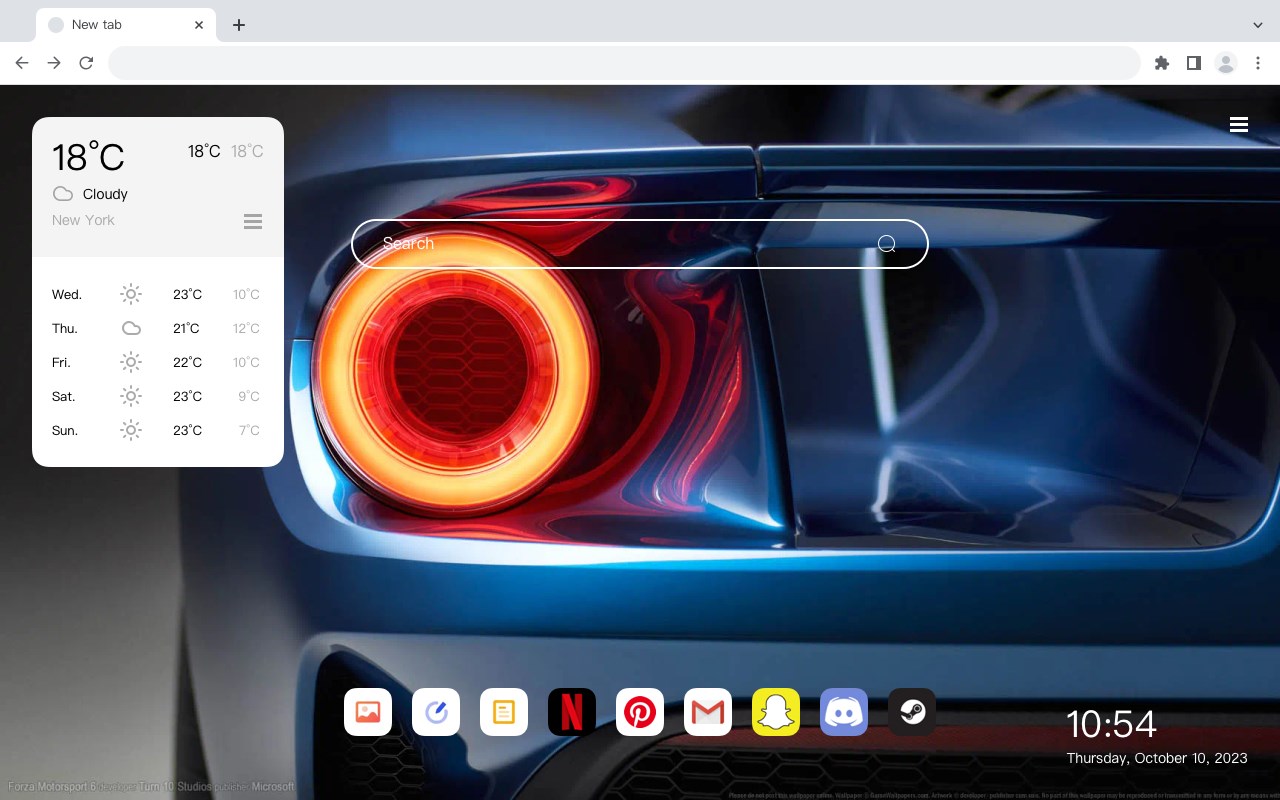The image size is (1280, 800).
Task: Open the orange image gallery shortcut
Action: [368, 712]
